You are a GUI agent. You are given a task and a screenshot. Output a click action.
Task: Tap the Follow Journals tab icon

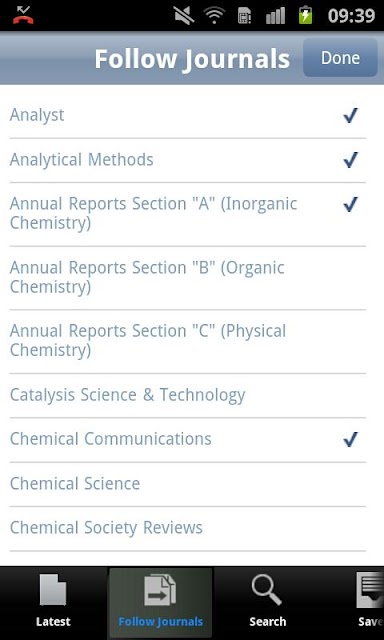click(160, 590)
